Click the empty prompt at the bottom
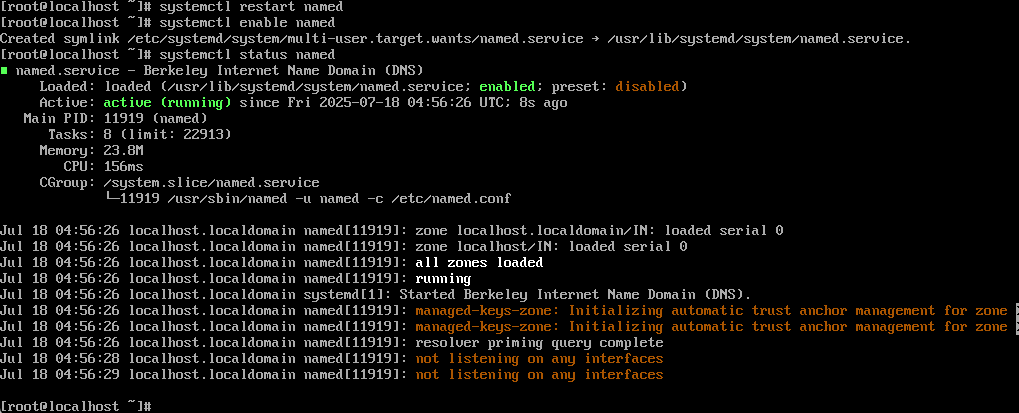 click(x=76, y=407)
